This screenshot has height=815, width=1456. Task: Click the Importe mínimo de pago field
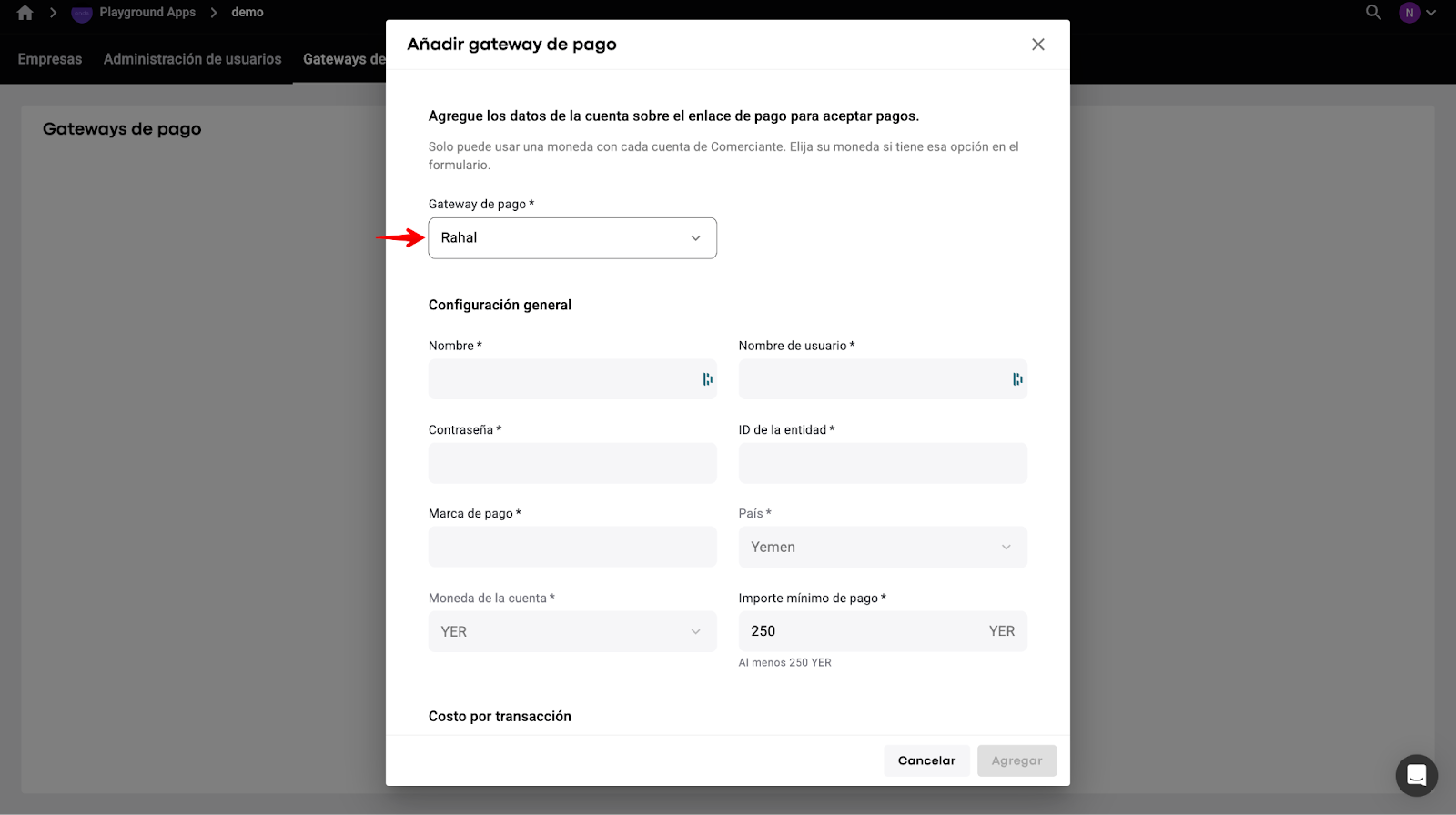click(x=864, y=632)
